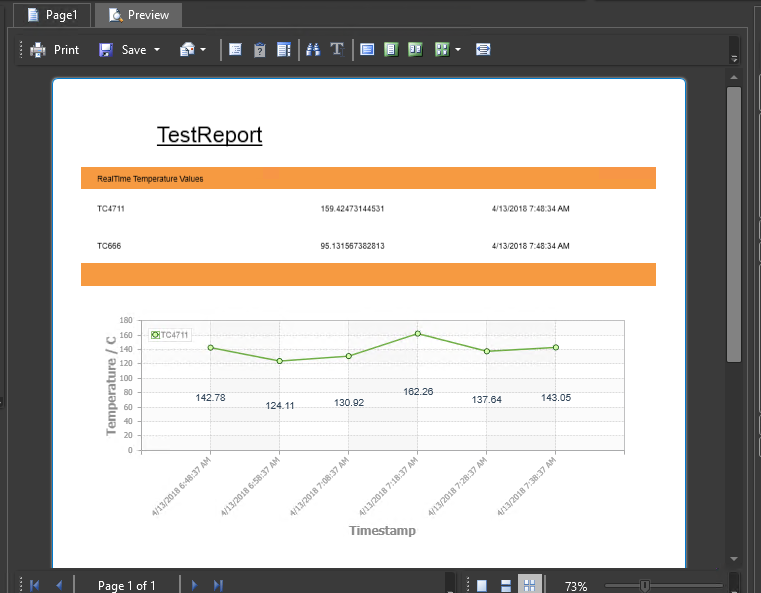Screen dimensions: 761x593
Task: Click TC4711 timestamp 4/13/2018 7:48:34 AM
Action: (530, 209)
